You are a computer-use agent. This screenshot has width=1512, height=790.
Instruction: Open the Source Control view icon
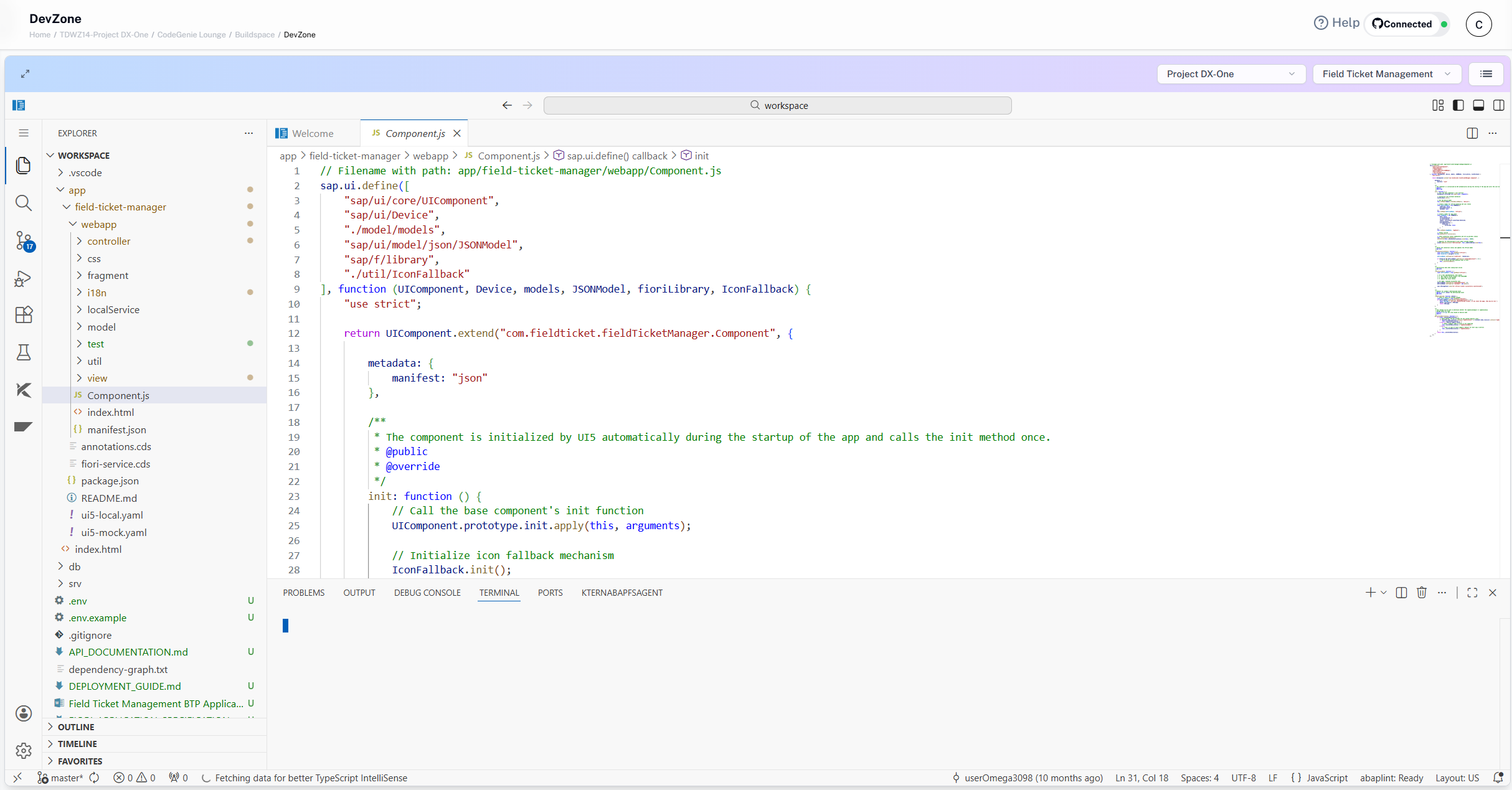pyautogui.click(x=24, y=240)
